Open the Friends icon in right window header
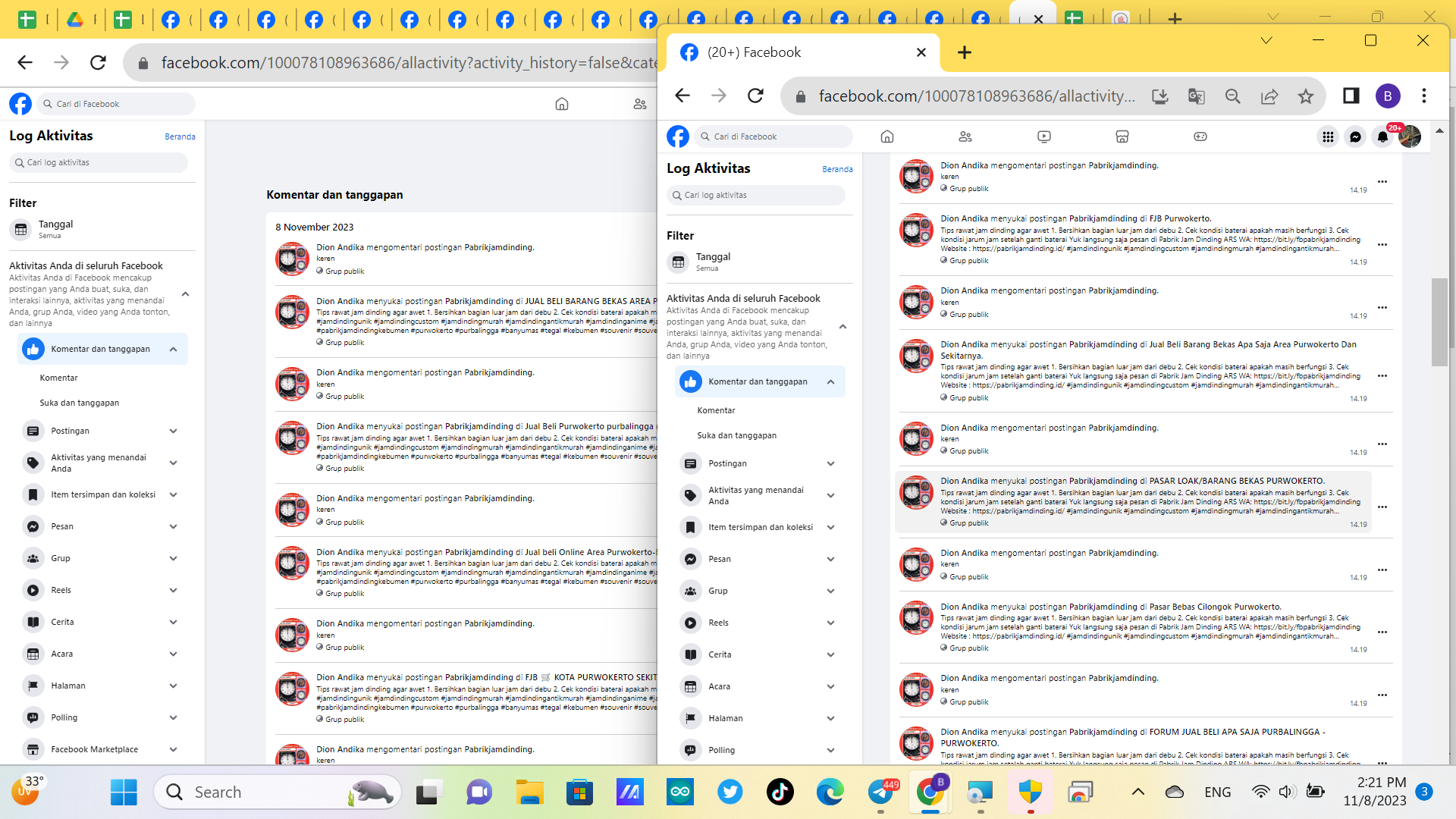This screenshot has height=819, width=1456. [965, 136]
